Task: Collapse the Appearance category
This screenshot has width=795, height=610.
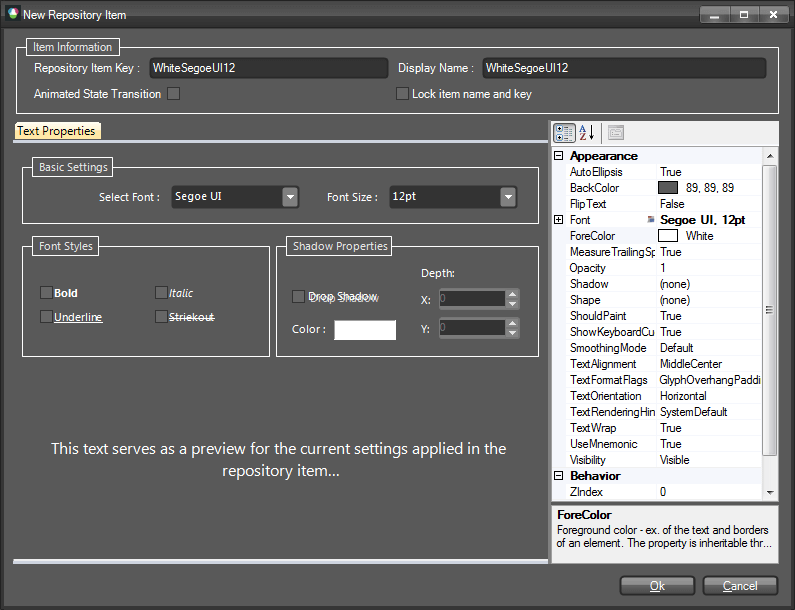Action: tap(559, 156)
